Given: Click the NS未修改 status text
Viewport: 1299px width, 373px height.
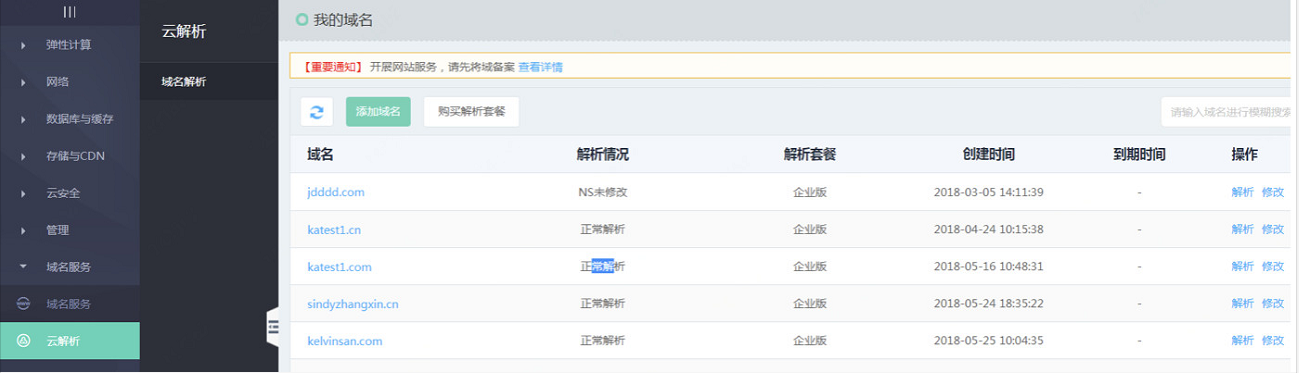Looking at the screenshot, I should 603,192.
